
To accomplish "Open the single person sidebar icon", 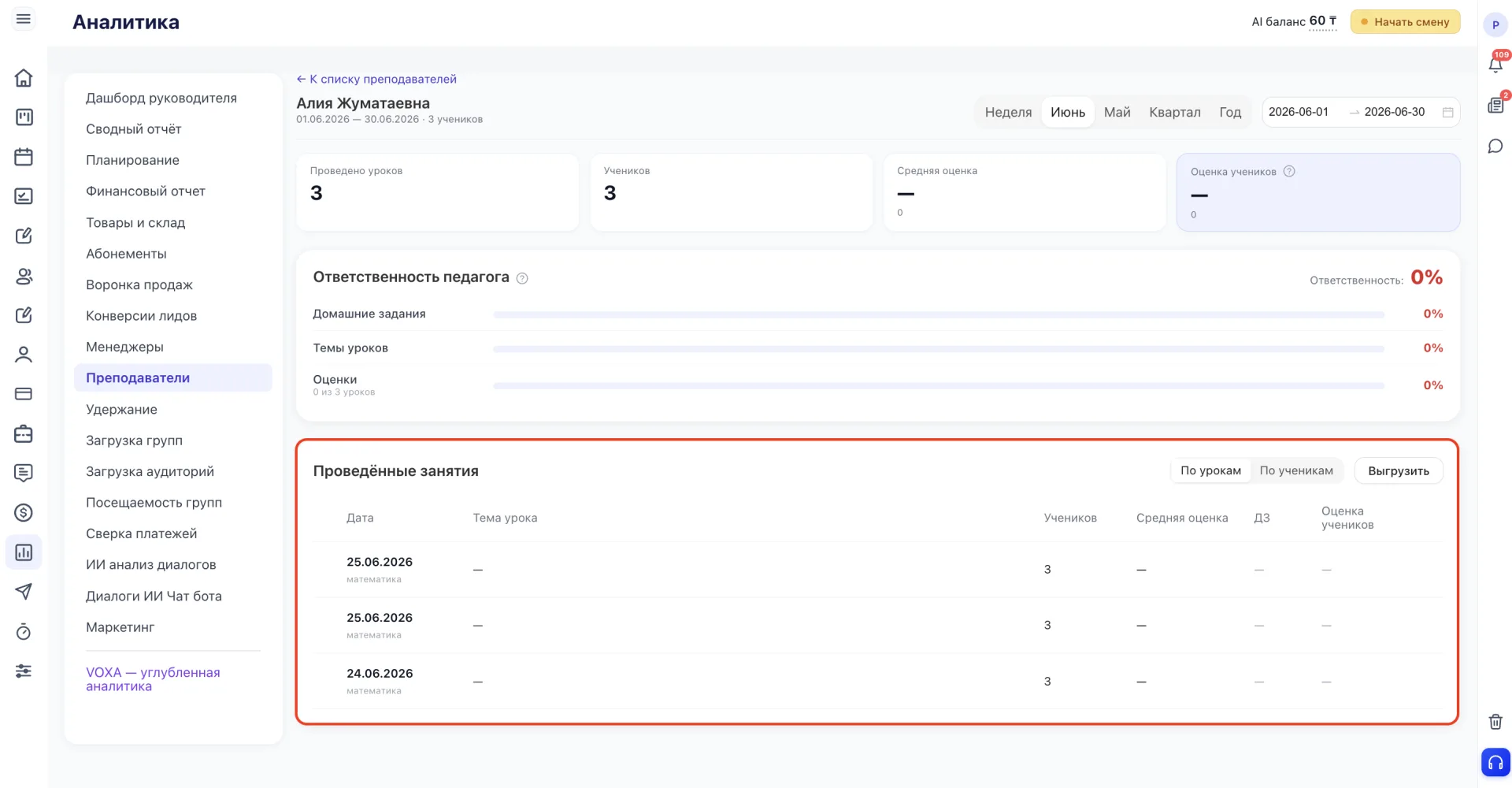I will tap(24, 355).
